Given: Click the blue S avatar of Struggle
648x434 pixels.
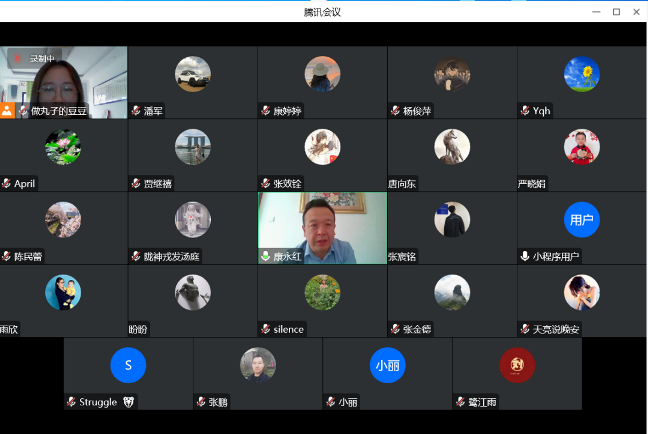Looking at the screenshot, I should [128, 365].
